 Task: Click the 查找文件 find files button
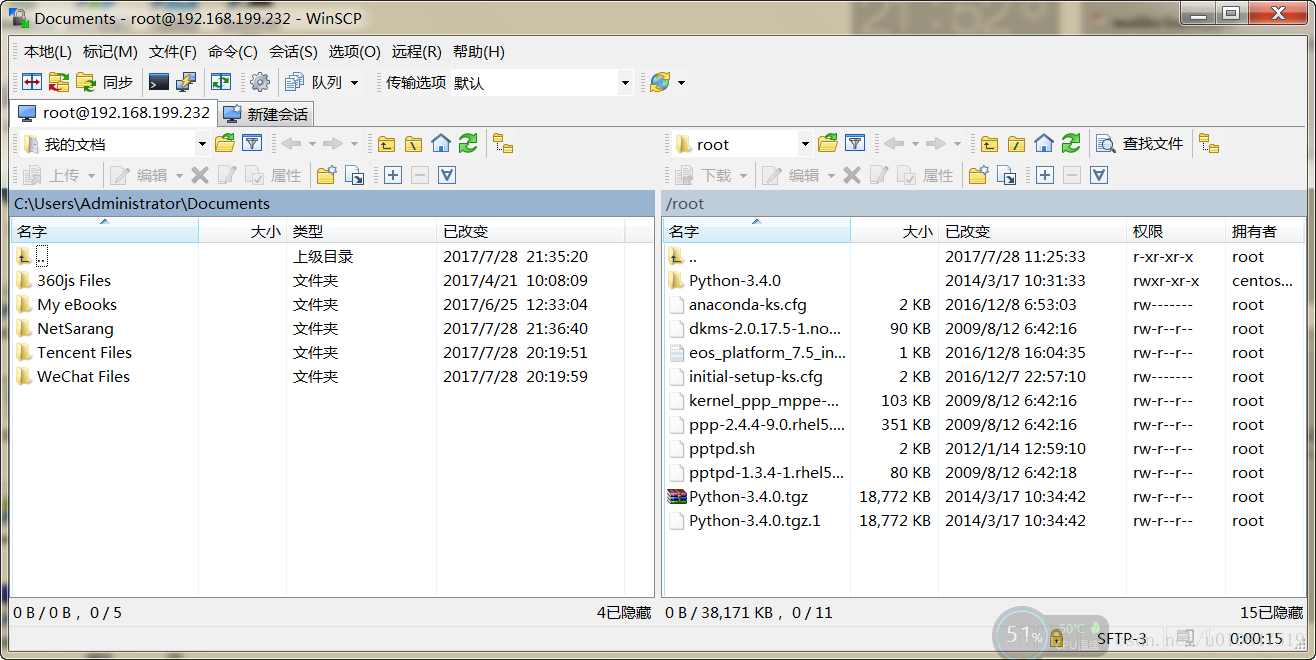point(1140,144)
